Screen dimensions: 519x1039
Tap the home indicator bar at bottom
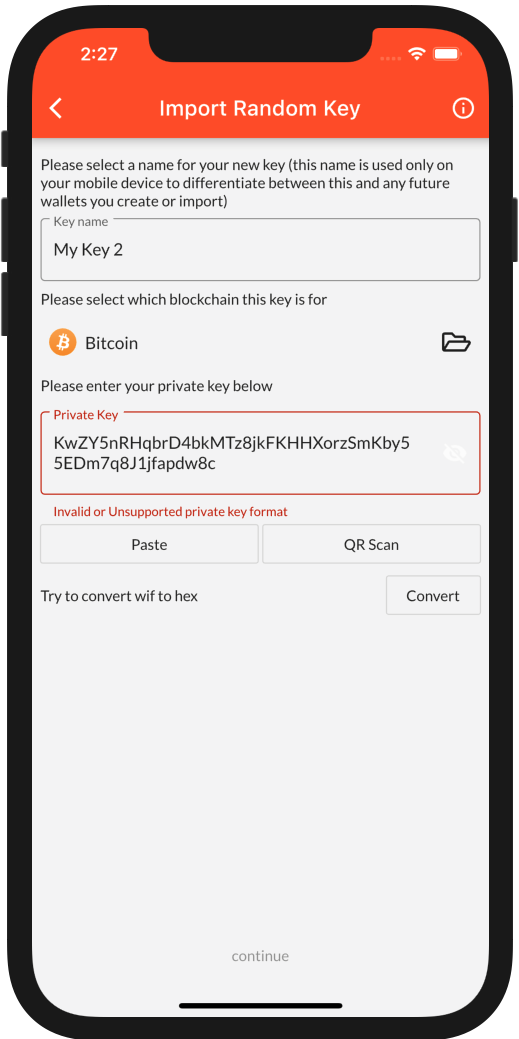(x=260, y=1006)
